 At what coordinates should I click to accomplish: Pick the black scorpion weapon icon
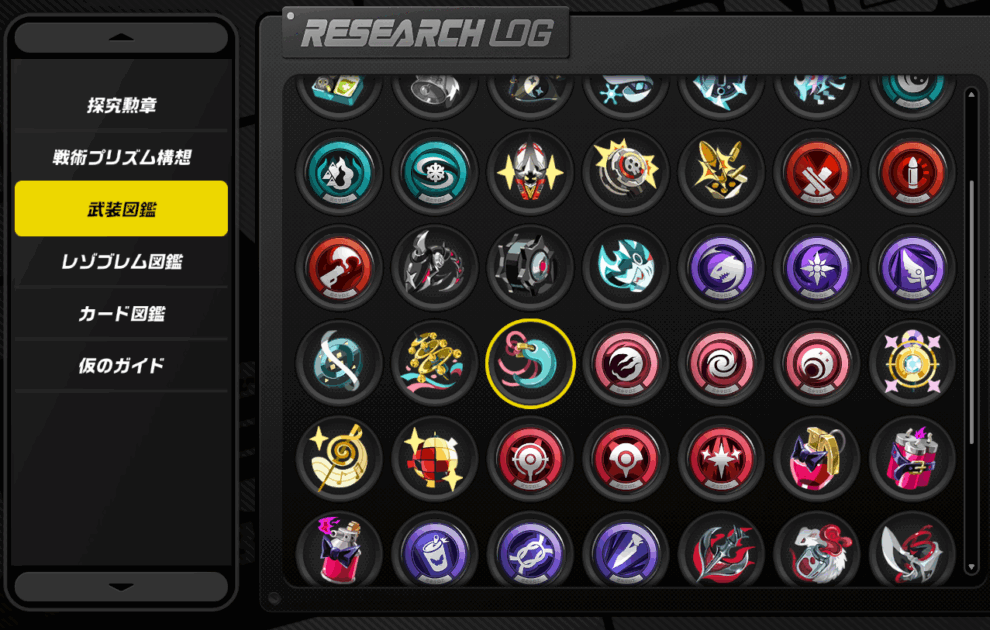[x=434, y=268]
